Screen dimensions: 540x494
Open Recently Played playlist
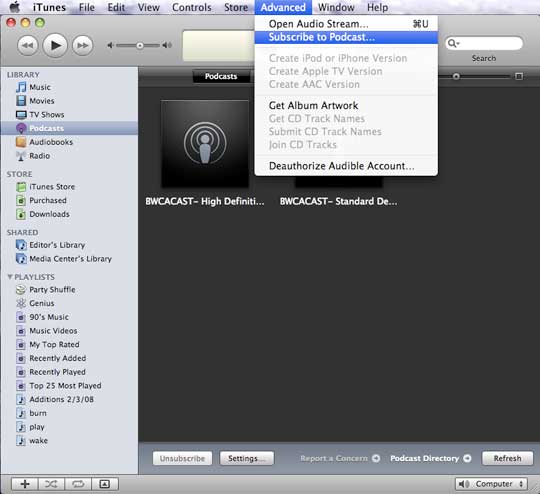(57, 372)
